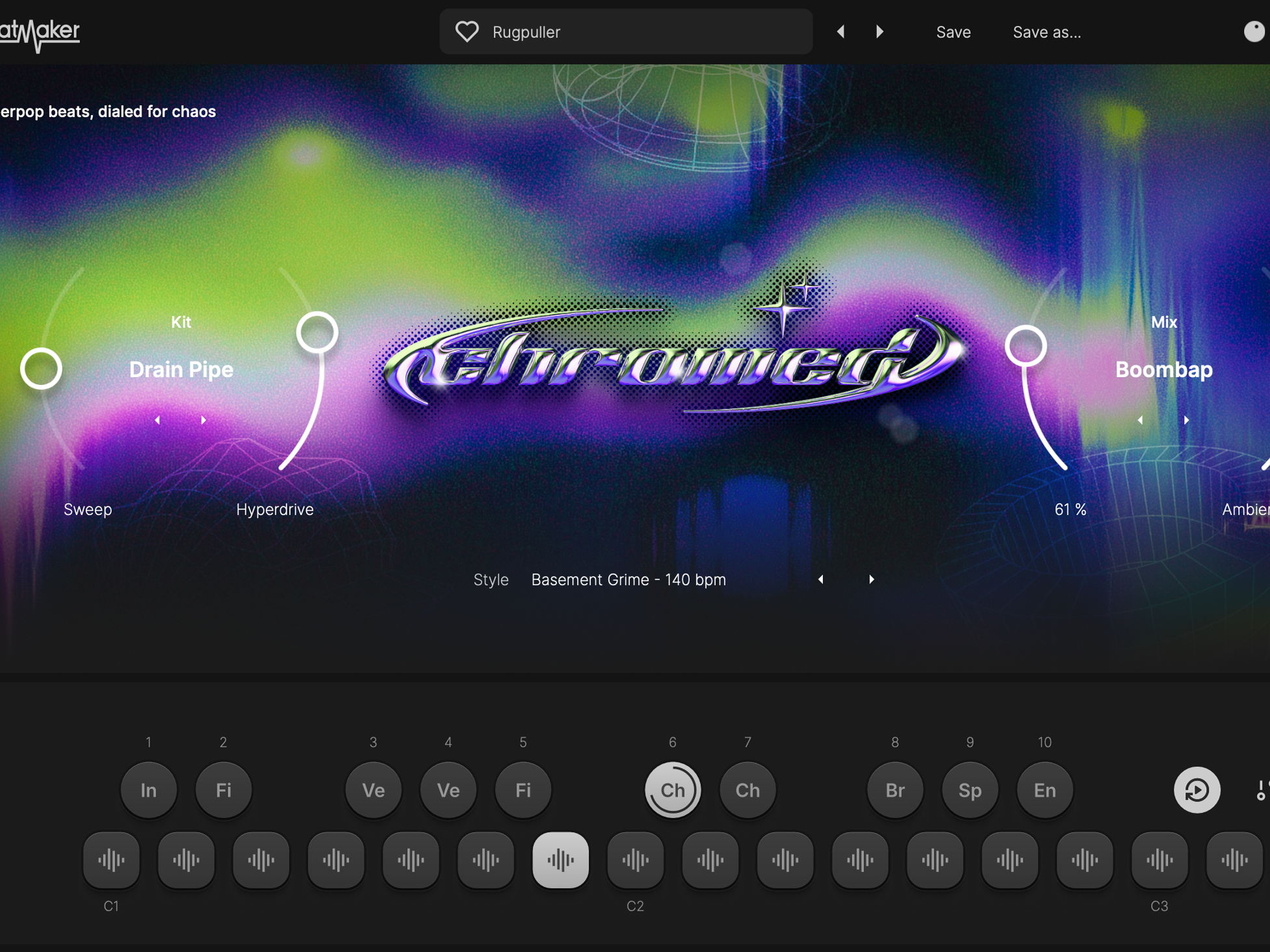
Task: Trigger pattern 8 Br button
Action: click(895, 790)
